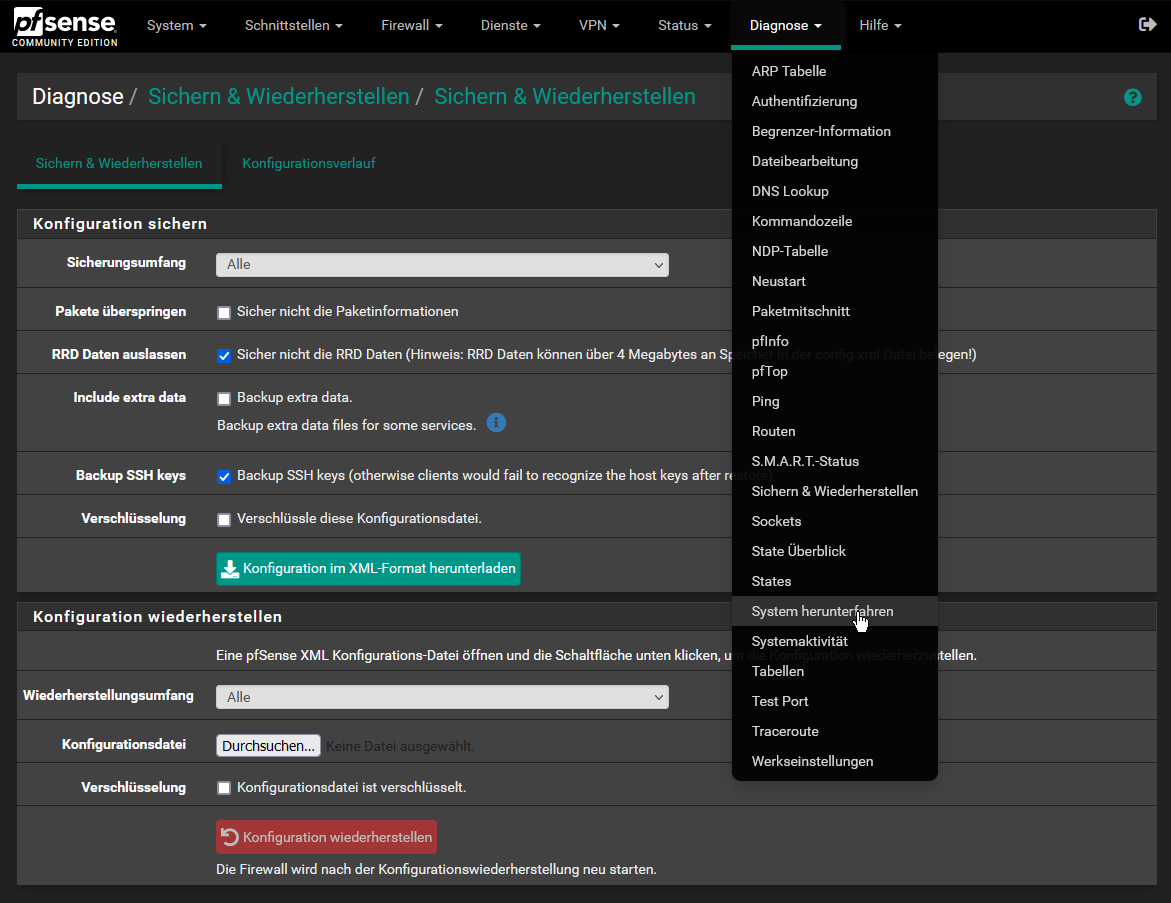Open 'Paketmitschnitt' menu entry
The height and width of the screenshot is (903, 1171).
pyautogui.click(x=834, y=311)
